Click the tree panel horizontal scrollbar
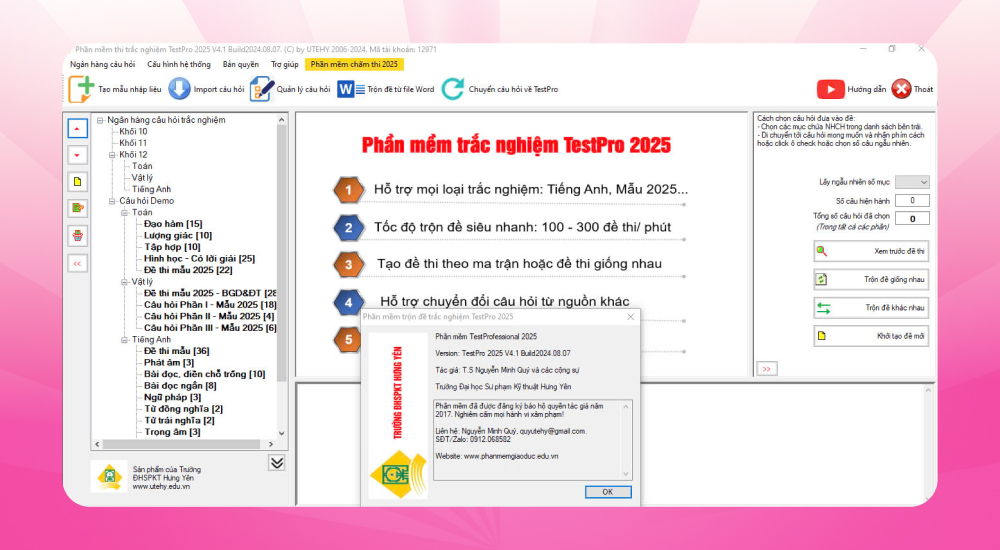The image size is (1000, 550). [x=184, y=444]
